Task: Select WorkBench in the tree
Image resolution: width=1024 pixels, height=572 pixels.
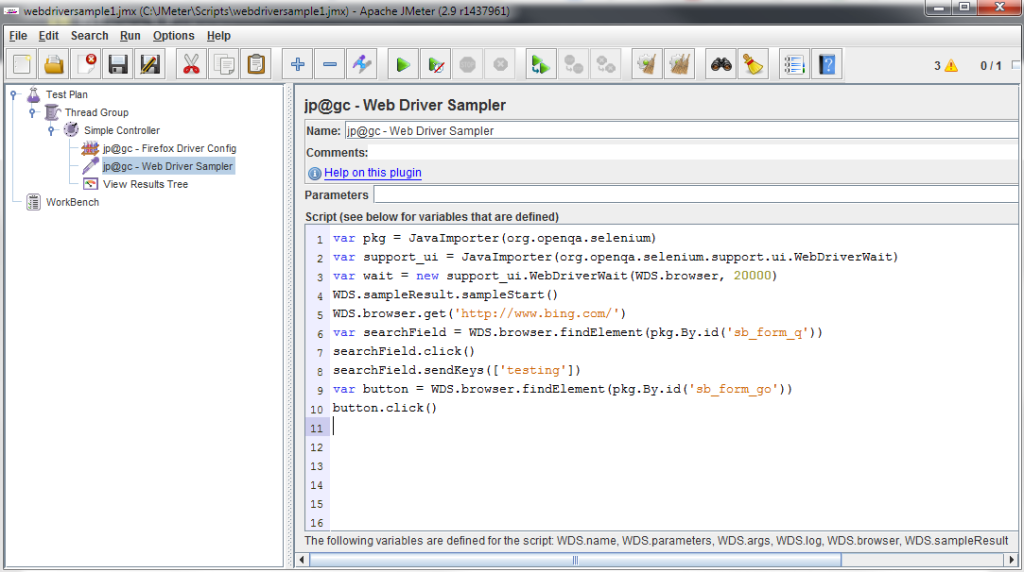Action: pyautogui.click(x=72, y=202)
